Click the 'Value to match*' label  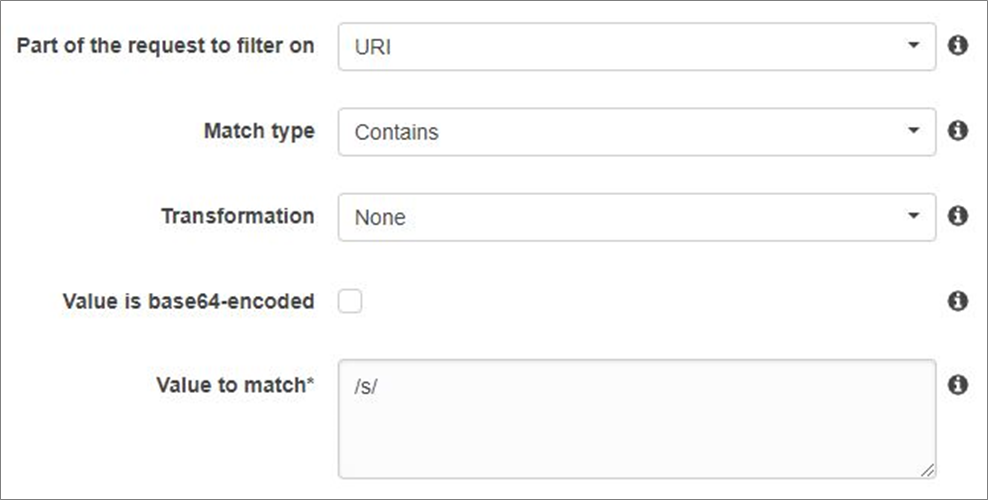[x=235, y=385]
